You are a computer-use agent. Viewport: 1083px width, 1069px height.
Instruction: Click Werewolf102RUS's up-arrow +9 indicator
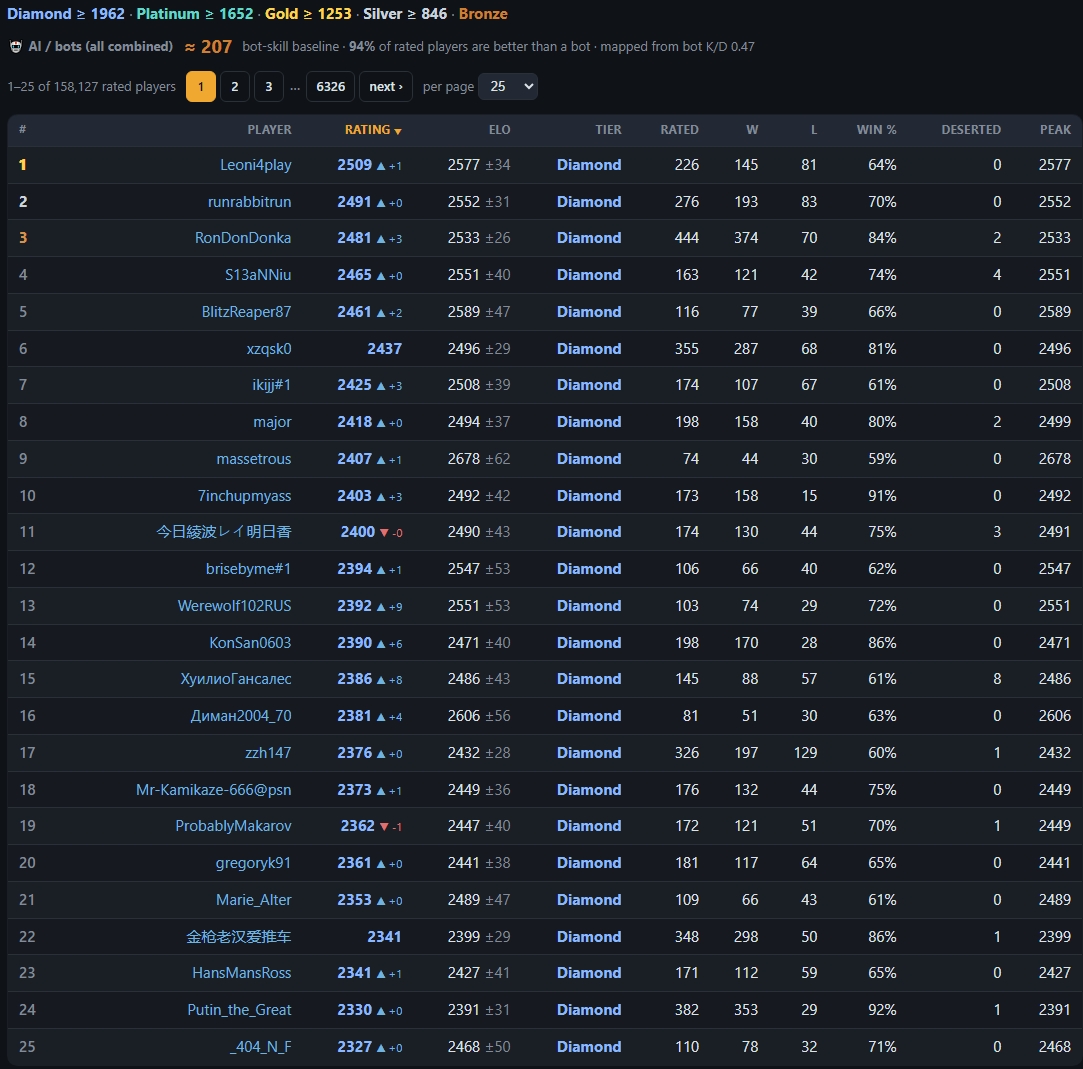(x=389, y=606)
